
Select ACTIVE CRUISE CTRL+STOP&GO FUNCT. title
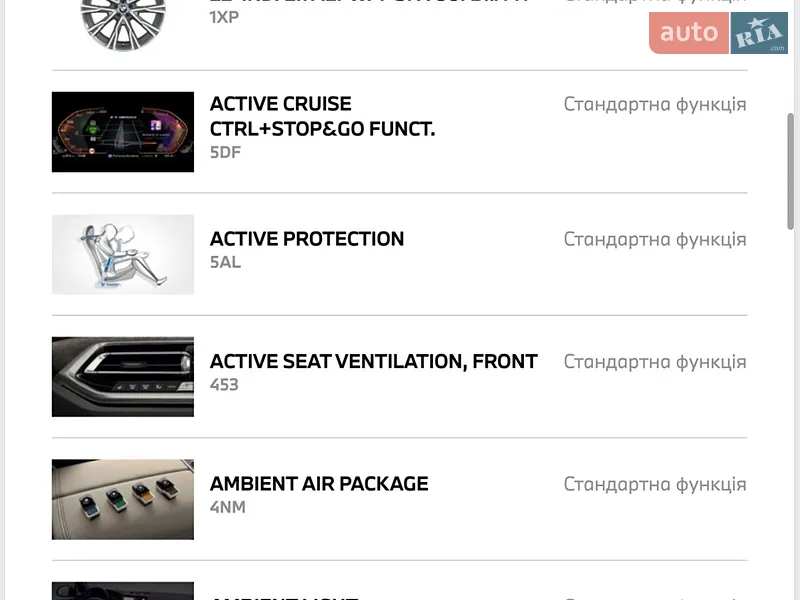[322, 116]
